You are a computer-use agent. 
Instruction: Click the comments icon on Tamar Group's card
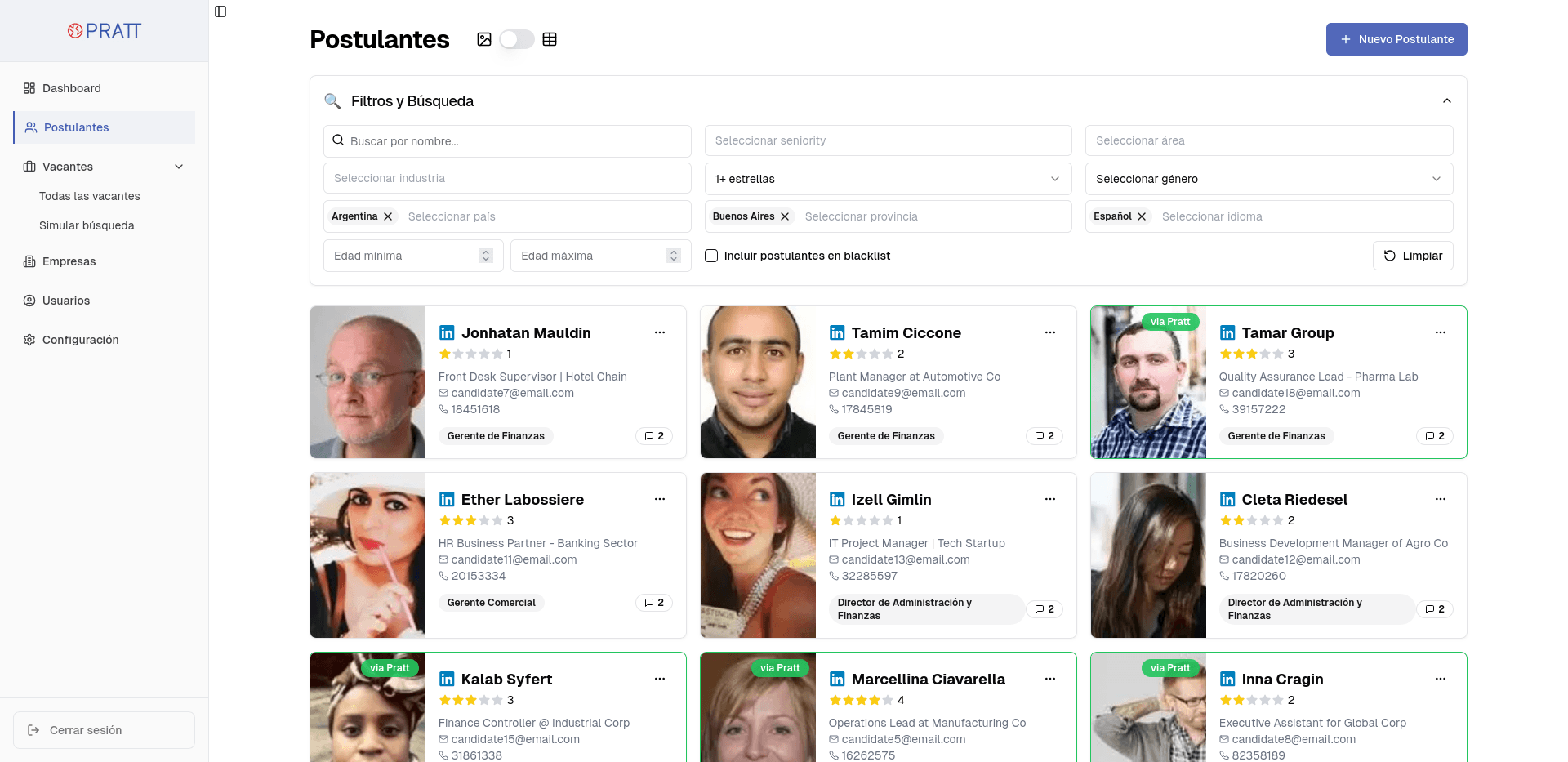[1434, 436]
